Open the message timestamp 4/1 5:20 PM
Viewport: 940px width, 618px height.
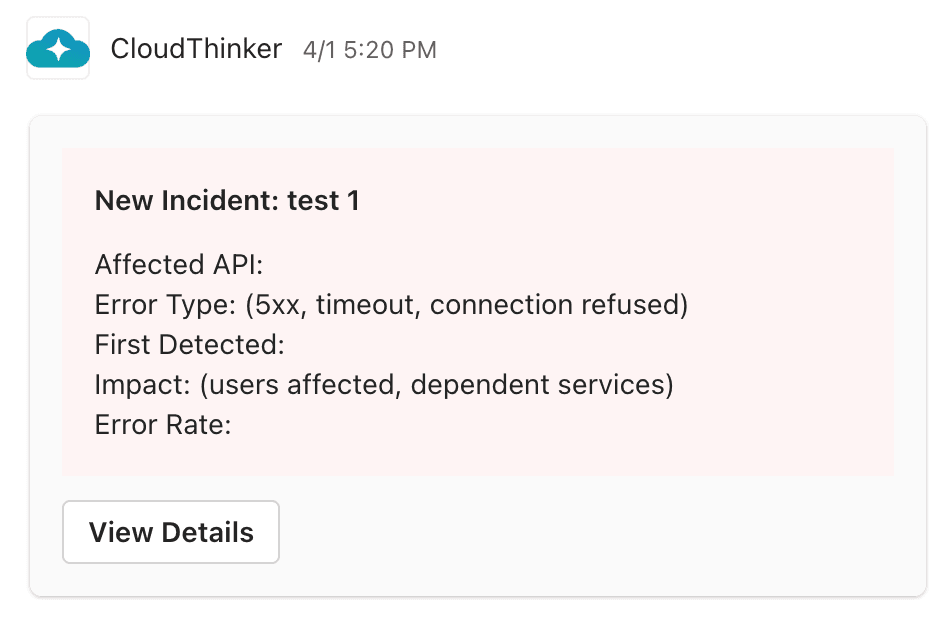(368, 49)
